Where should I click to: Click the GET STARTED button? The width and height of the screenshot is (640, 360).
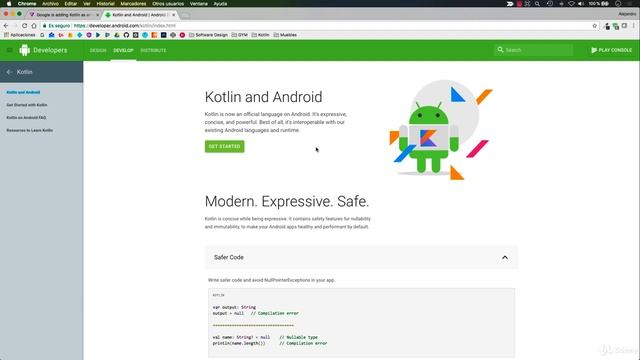[x=224, y=147]
